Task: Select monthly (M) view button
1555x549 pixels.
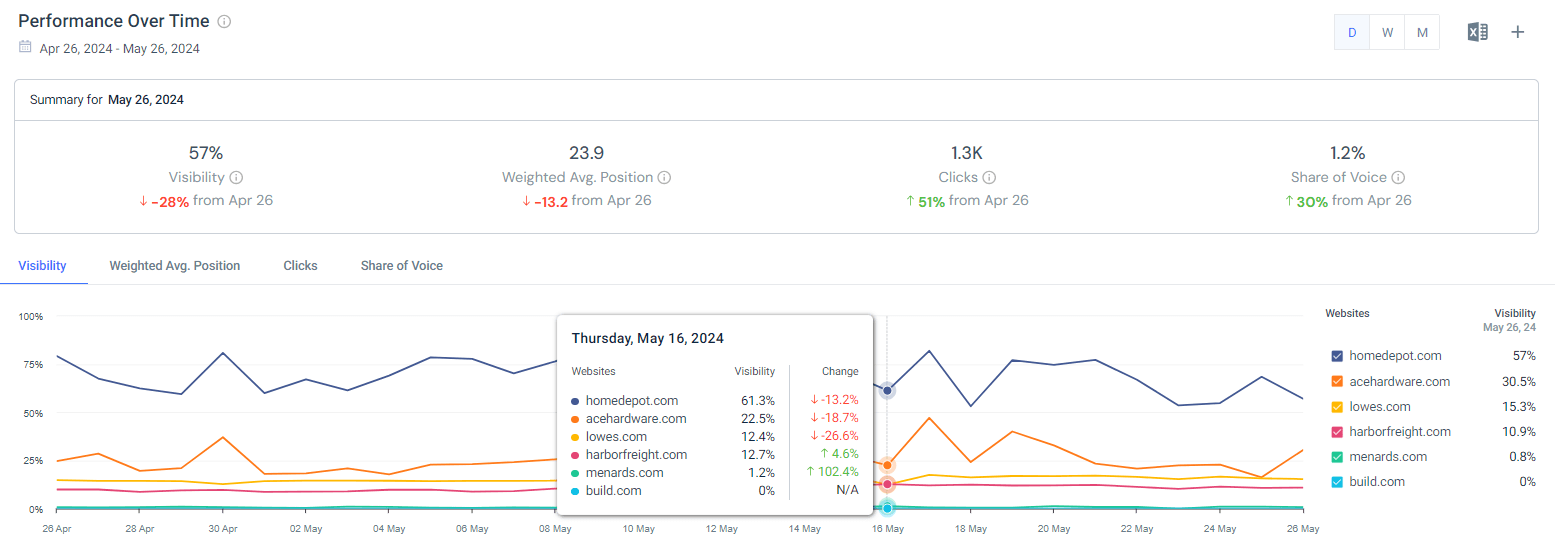Action: coord(1421,32)
